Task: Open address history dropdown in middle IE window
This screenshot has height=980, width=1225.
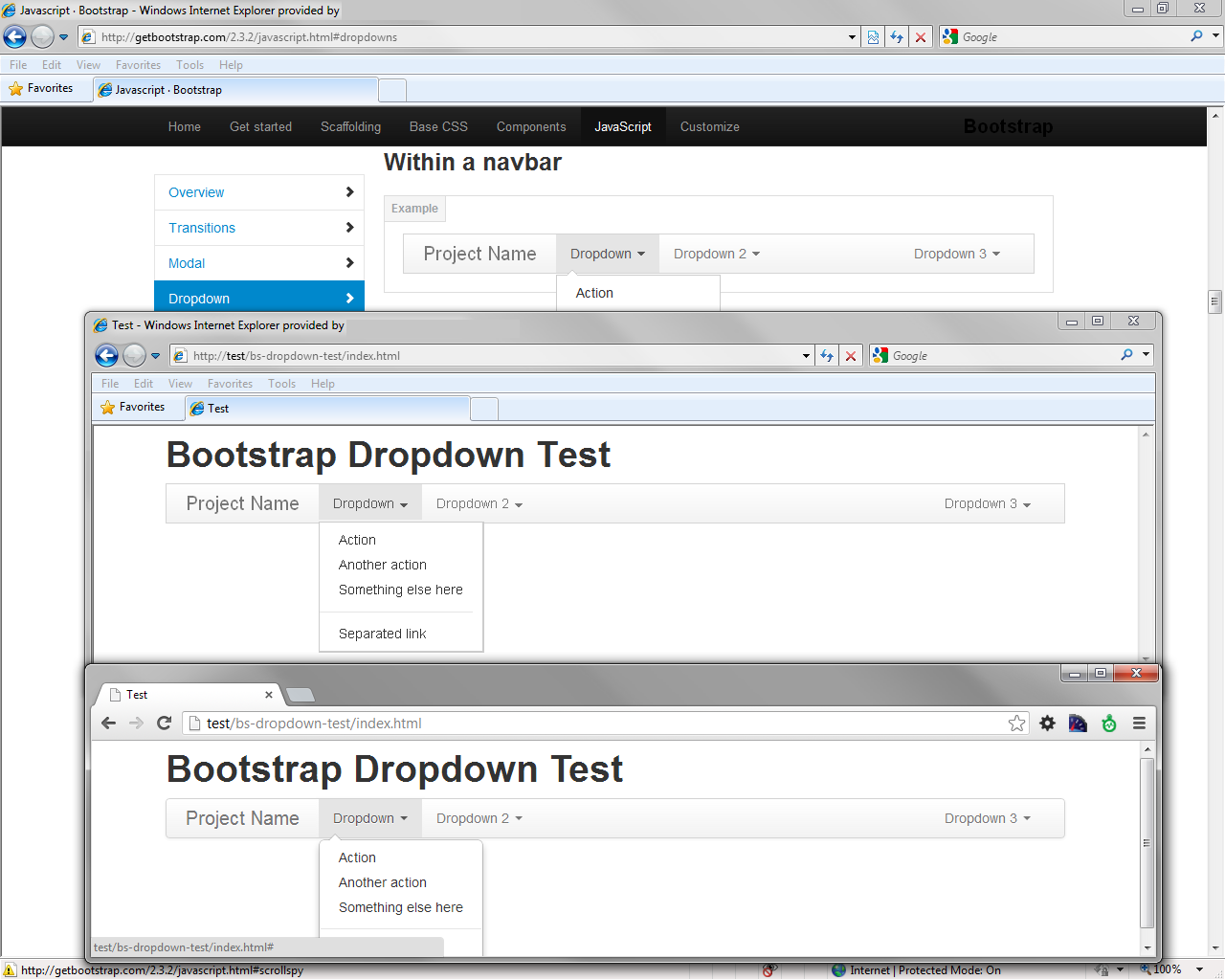Action: pos(806,356)
